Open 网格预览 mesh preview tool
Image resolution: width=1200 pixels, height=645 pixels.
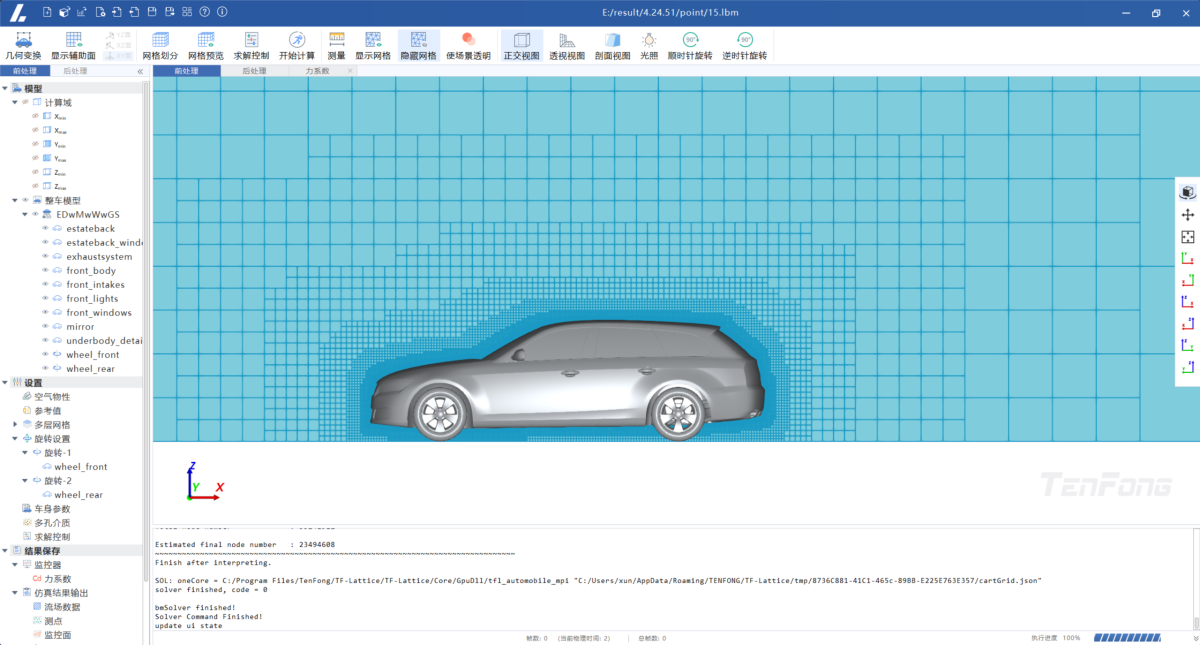click(206, 40)
